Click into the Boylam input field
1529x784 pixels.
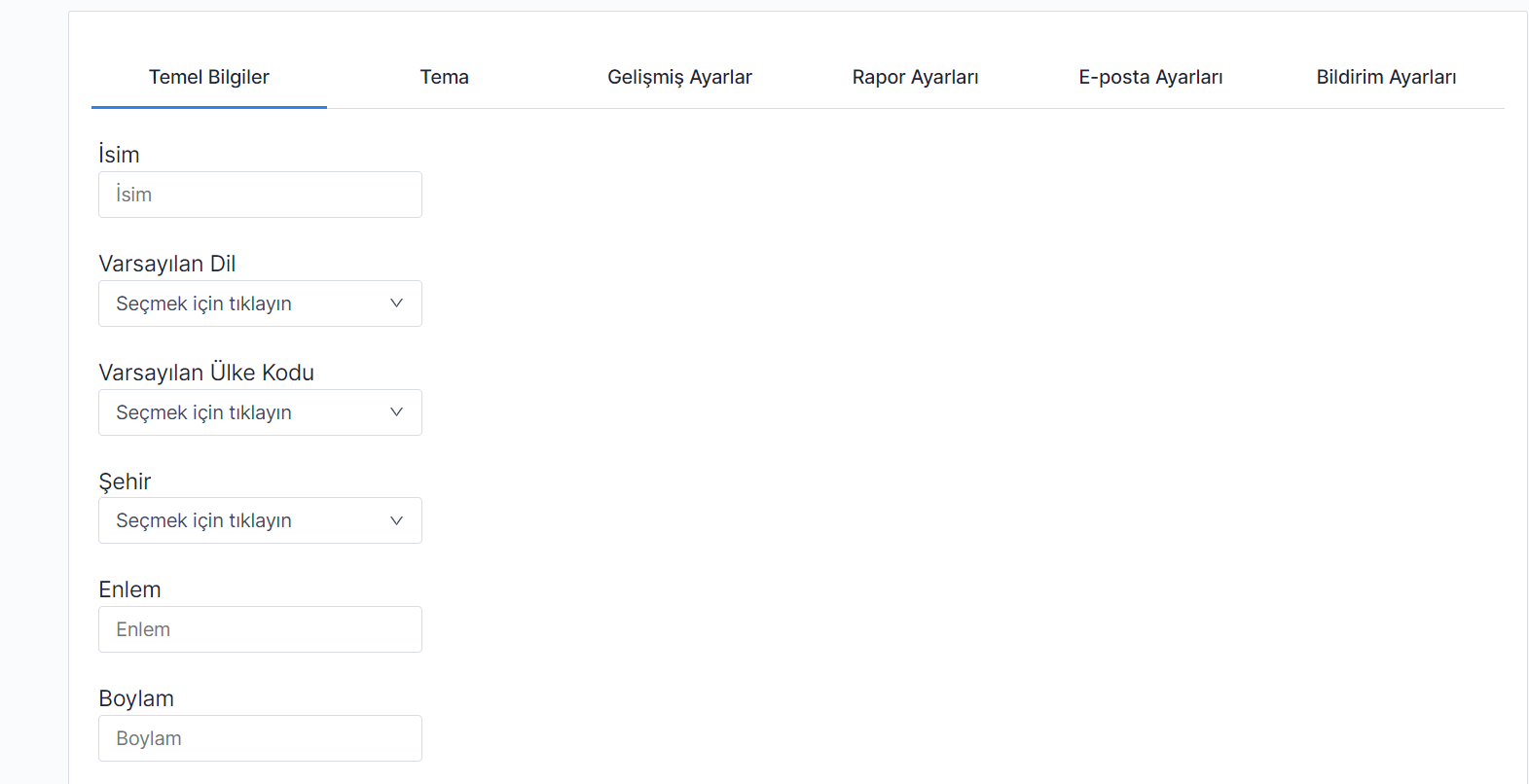[260, 738]
